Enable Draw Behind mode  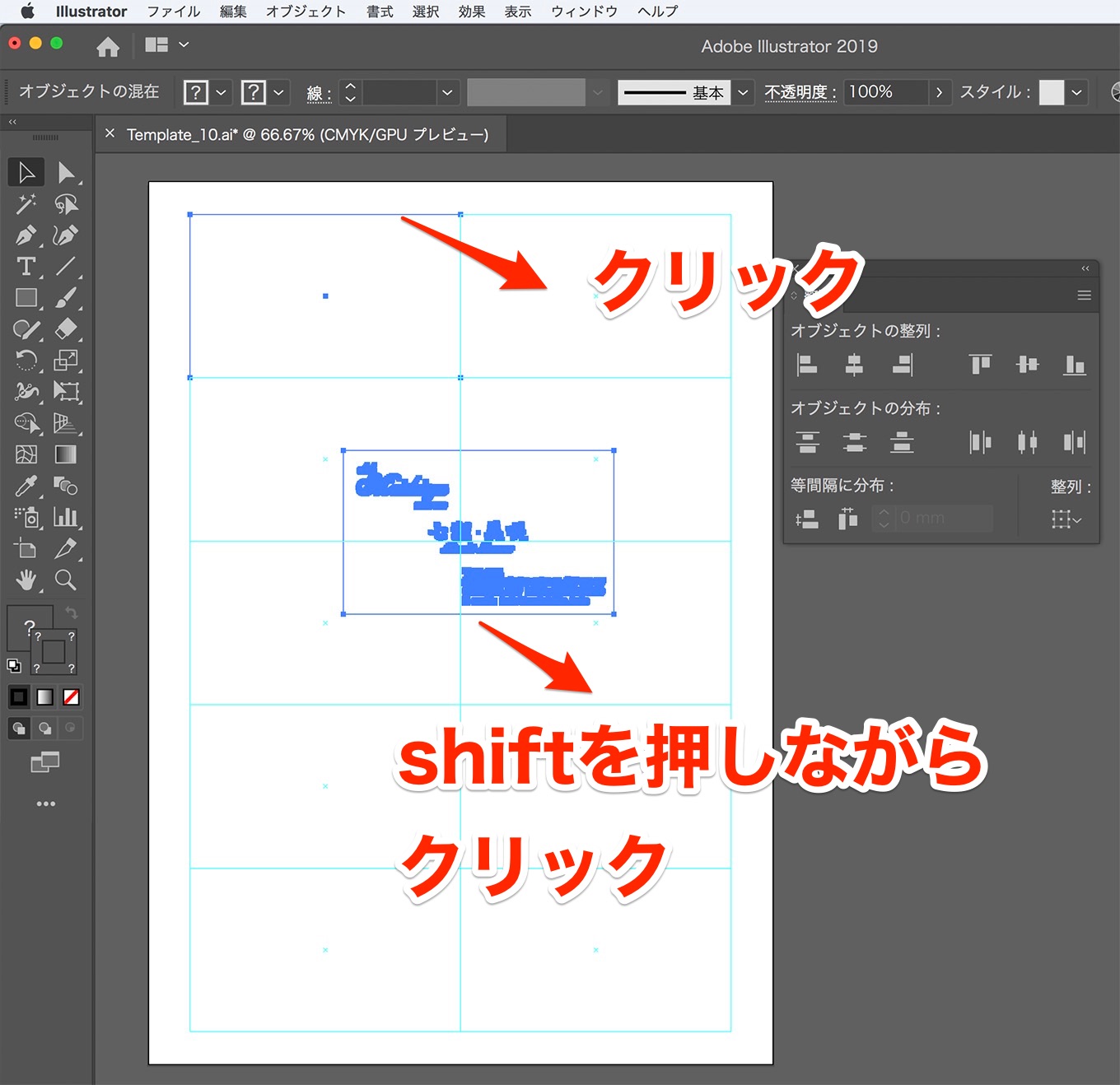click(x=45, y=728)
